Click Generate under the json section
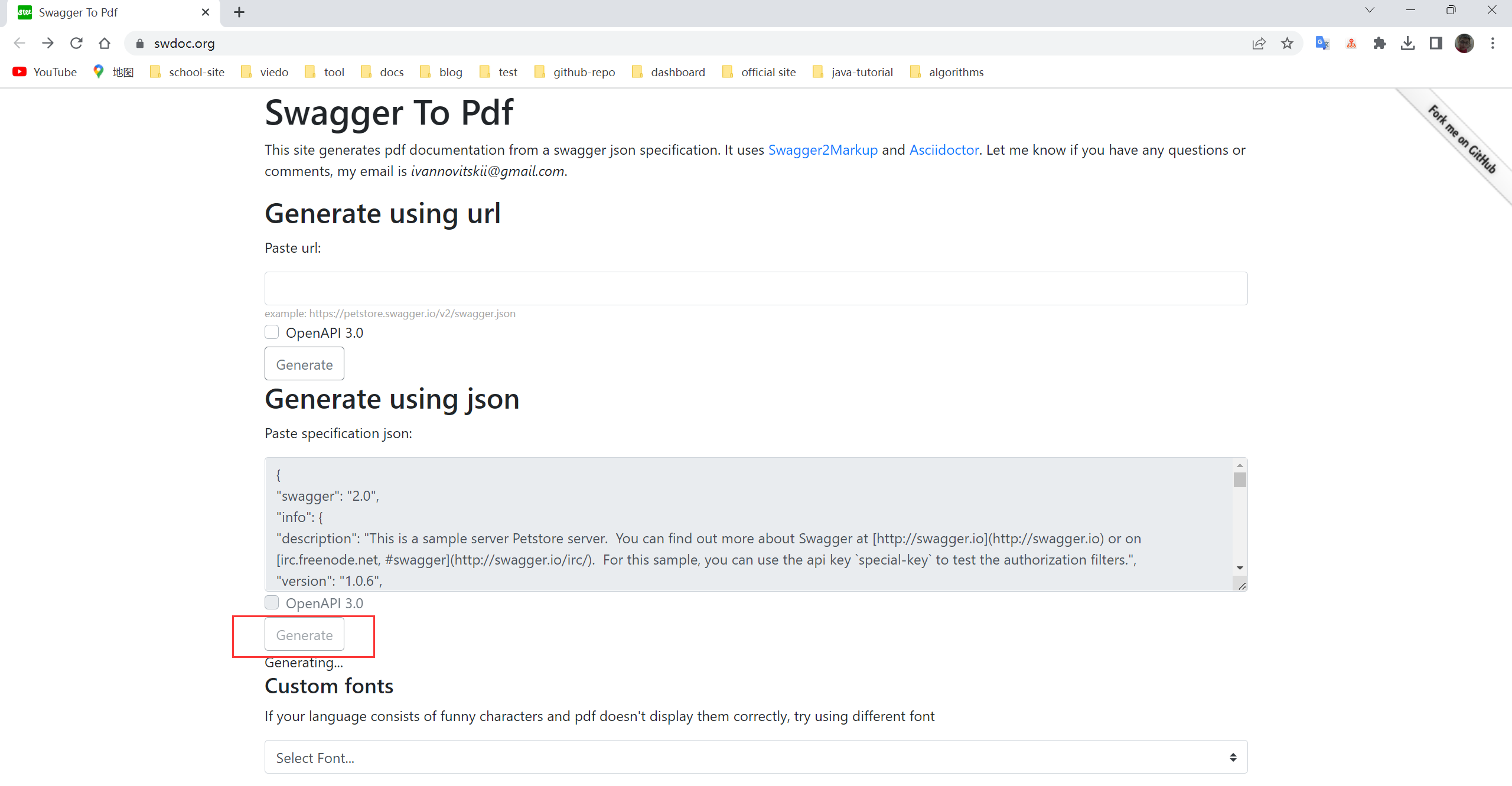 click(x=304, y=634)
